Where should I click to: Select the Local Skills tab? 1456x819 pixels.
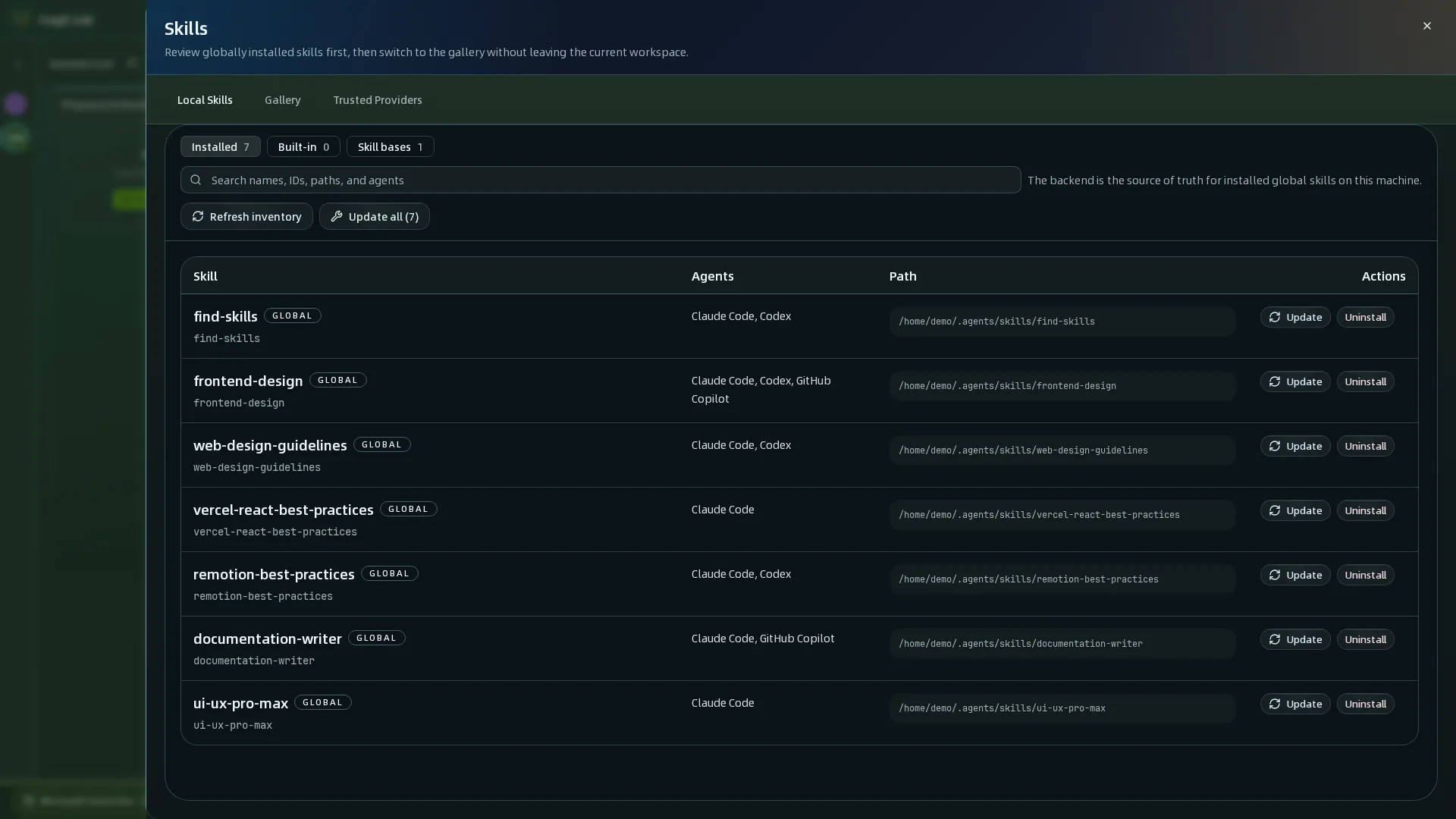[x=205, y=100]
